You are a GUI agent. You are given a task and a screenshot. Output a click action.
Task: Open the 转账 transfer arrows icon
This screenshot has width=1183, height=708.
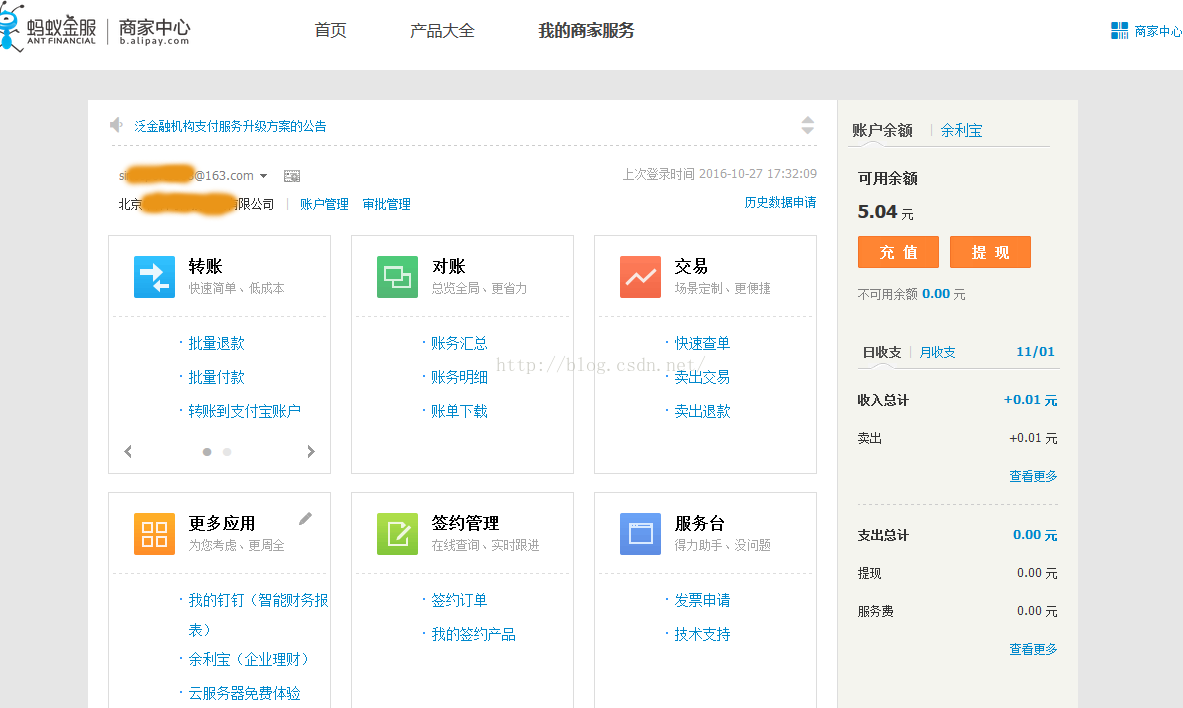pos(154,277)
